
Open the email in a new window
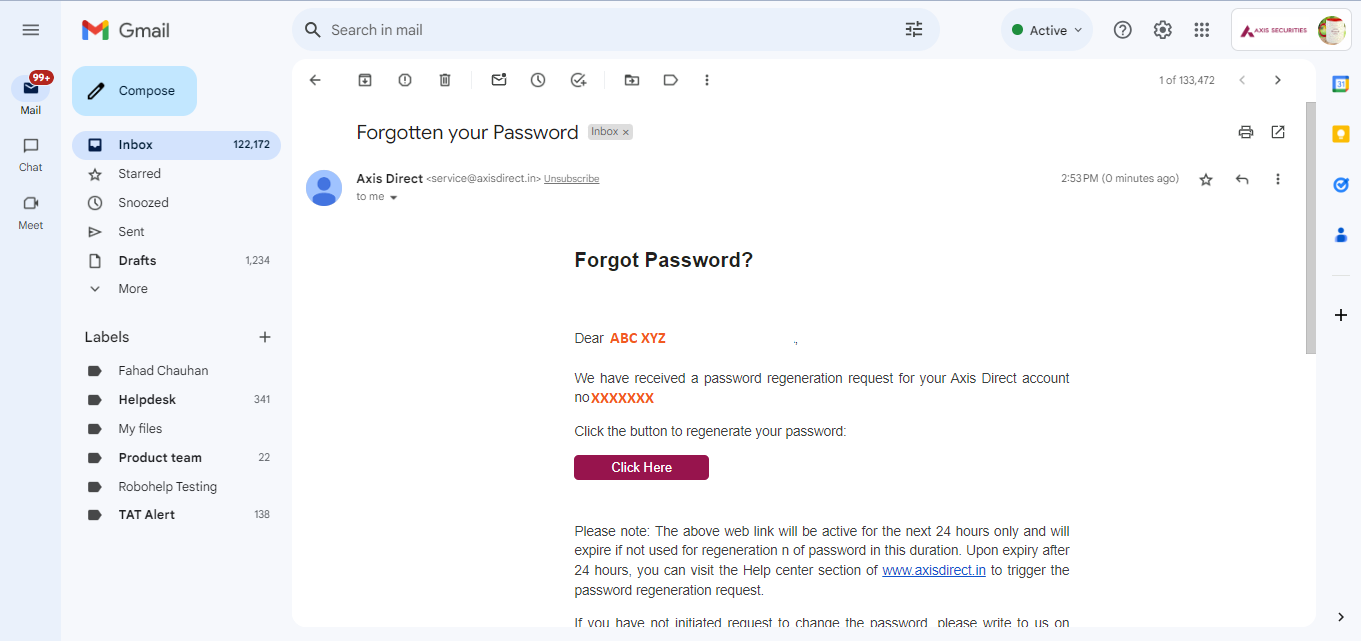[1277, 132]
